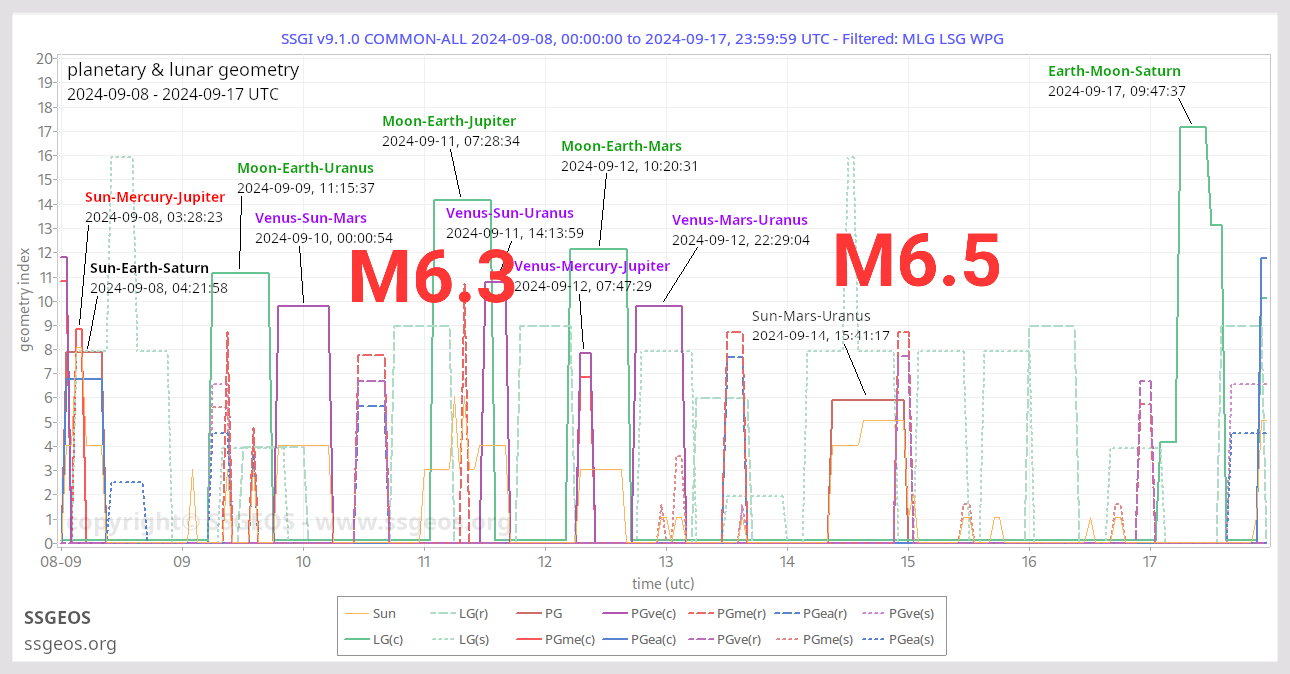This screenshot has width=1290, height=674.
Task: Click the Moon-Earth-Jupiter annotation label
Action: 450,121
